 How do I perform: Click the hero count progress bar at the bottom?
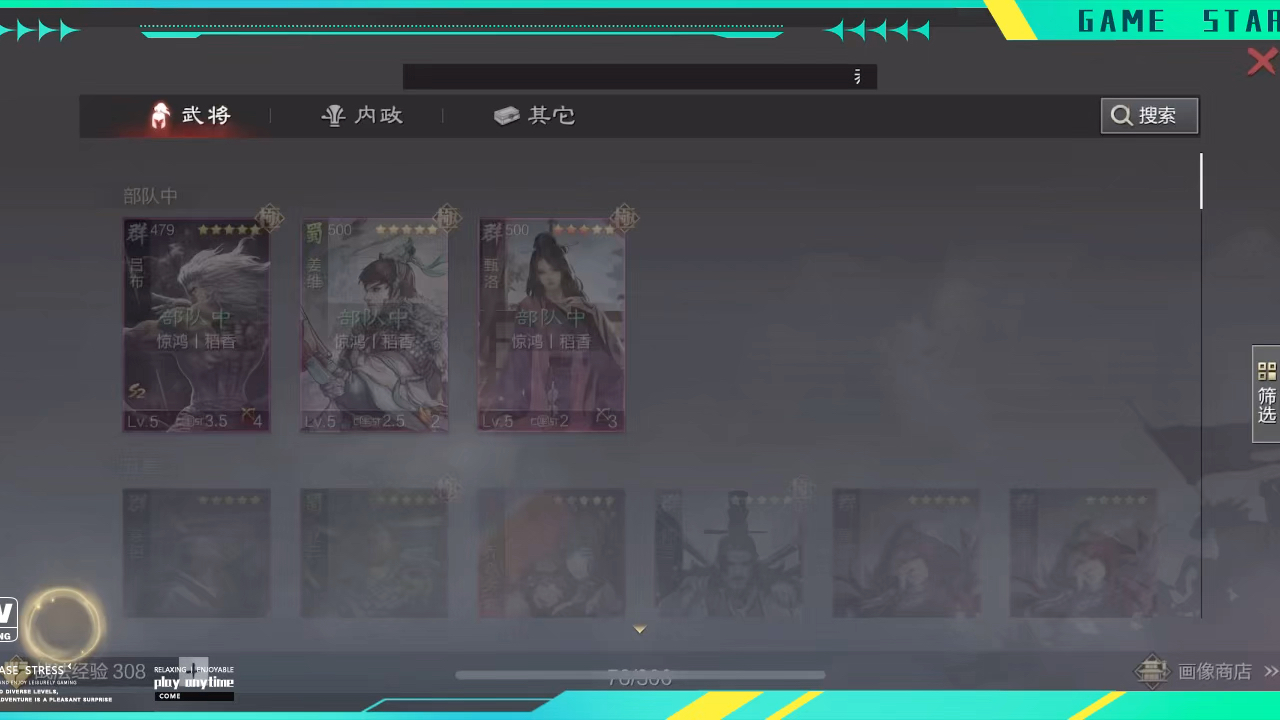coord(640,675)
